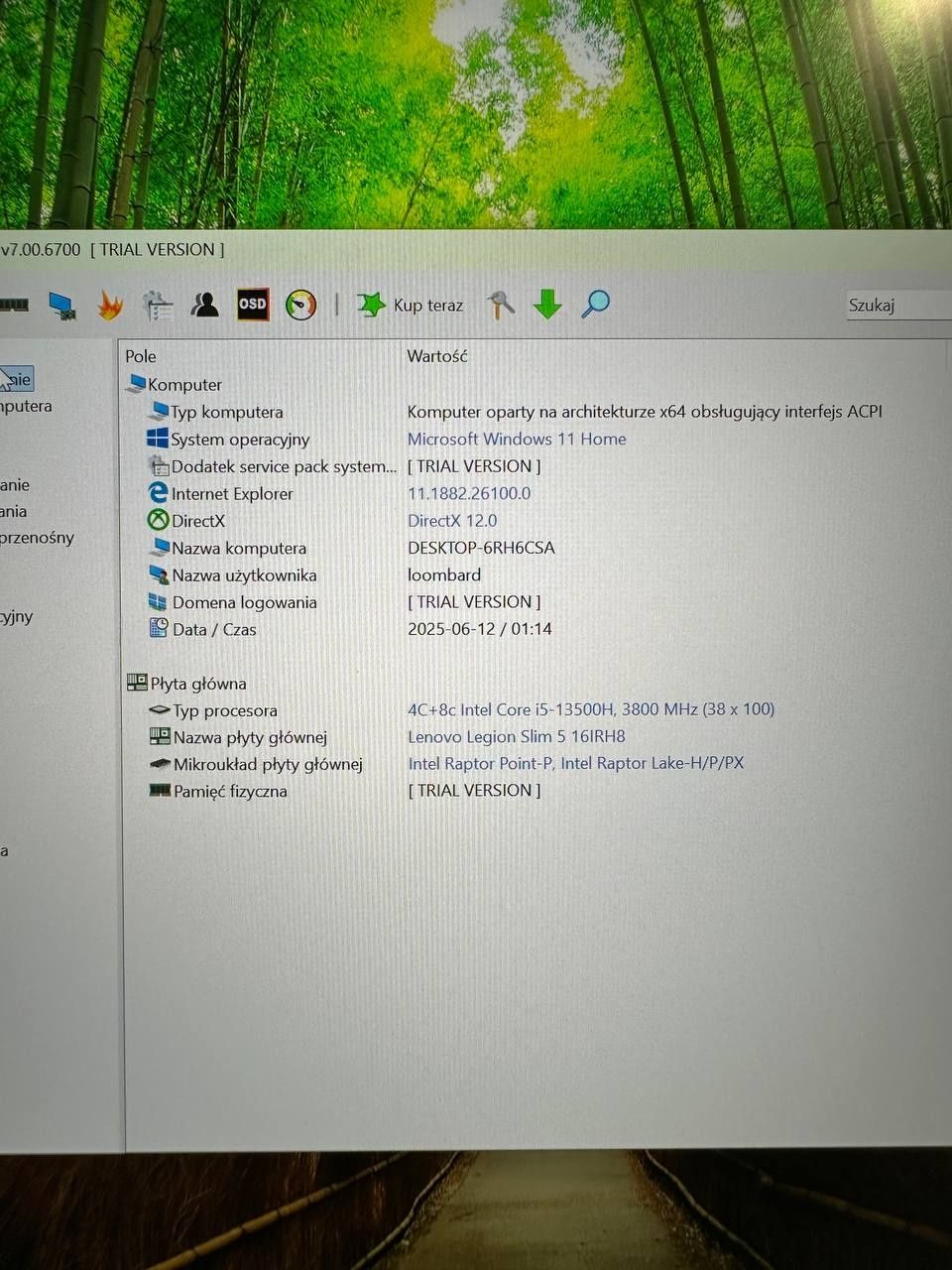Click the green star Buy now icon

point(371,305)
